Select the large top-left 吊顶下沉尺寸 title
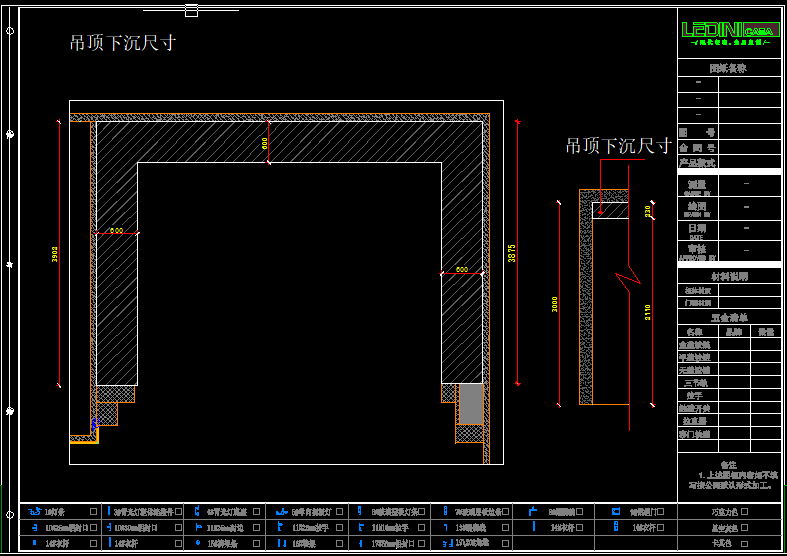 pyautogui.click(x=123, y=43)
